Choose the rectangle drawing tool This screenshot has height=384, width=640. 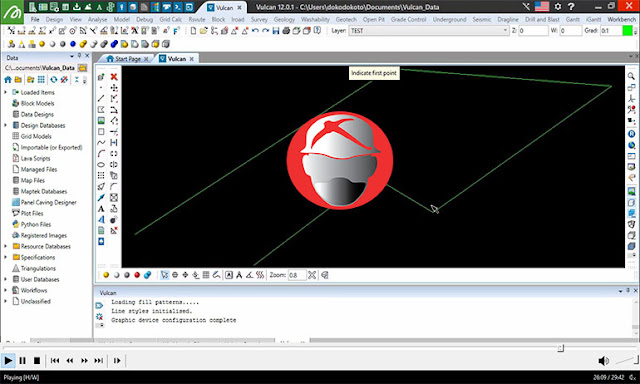click(101, 131)
